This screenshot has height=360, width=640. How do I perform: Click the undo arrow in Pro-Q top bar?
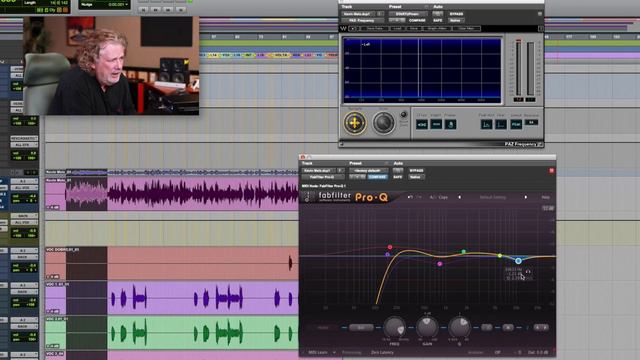[x=409, y=198]
